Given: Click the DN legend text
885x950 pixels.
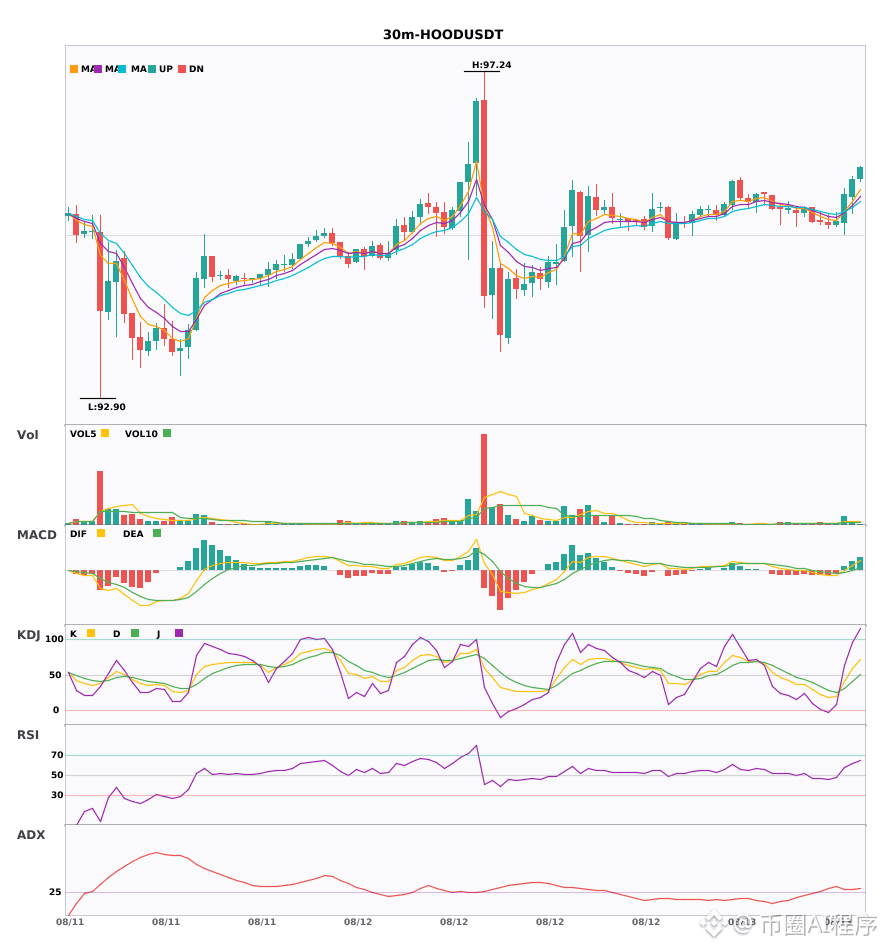Looking at the screenshot, I should [x=196, y=69].
